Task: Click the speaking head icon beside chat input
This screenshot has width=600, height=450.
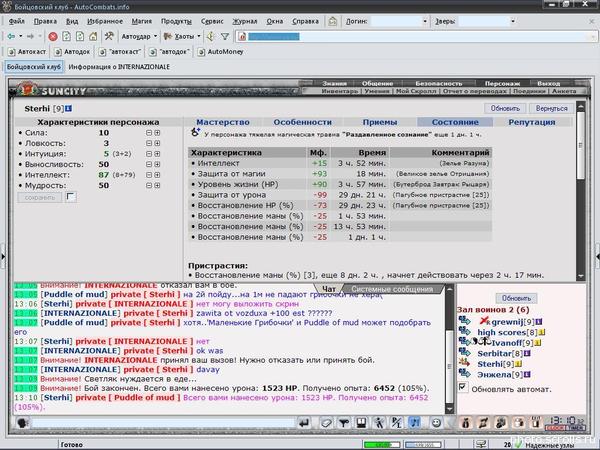Action: tap(23, 423)
